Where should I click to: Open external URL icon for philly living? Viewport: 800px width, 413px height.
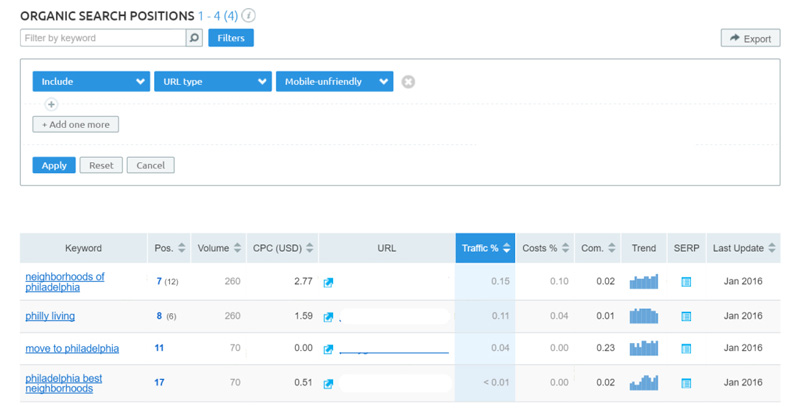click(328, 317)
